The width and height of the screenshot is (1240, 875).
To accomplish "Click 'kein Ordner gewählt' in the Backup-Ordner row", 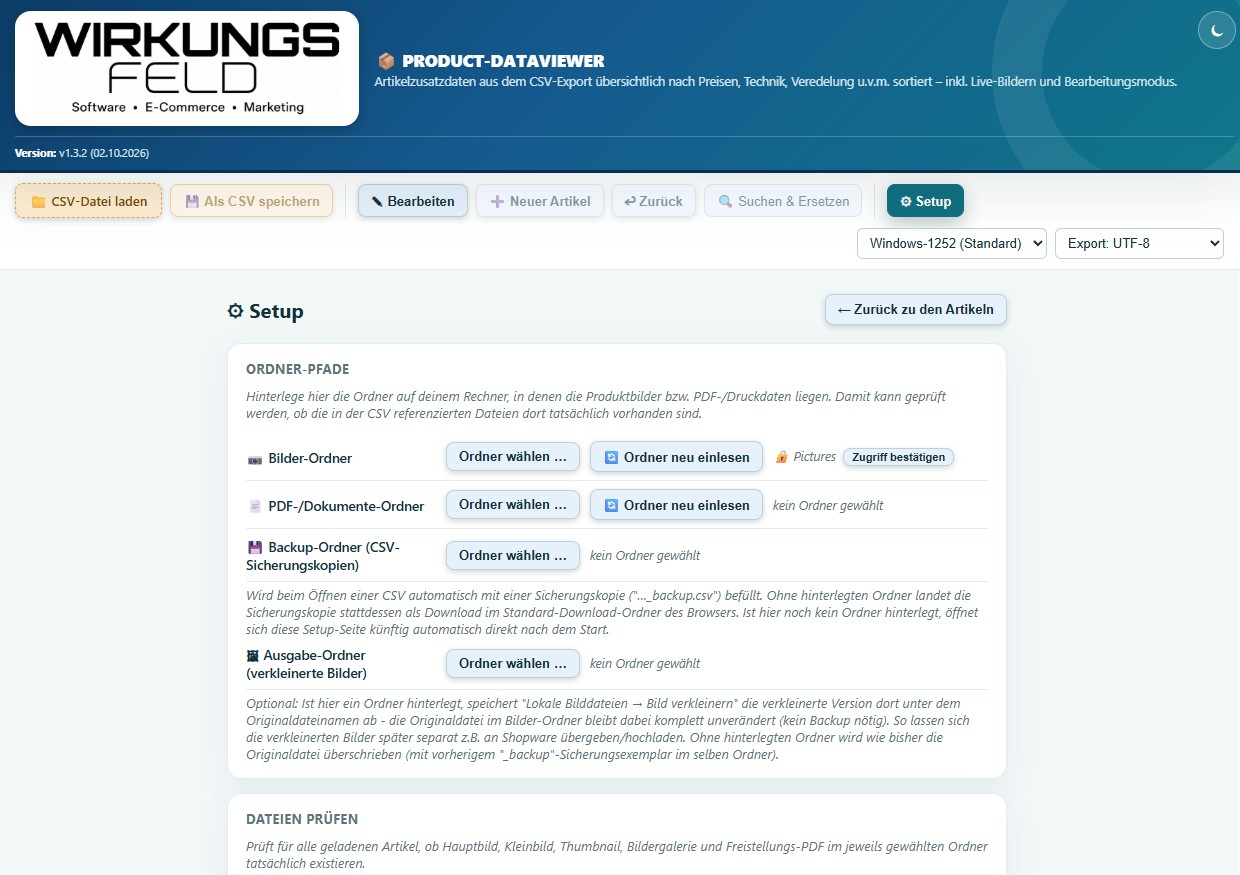I will coord(645,555).
